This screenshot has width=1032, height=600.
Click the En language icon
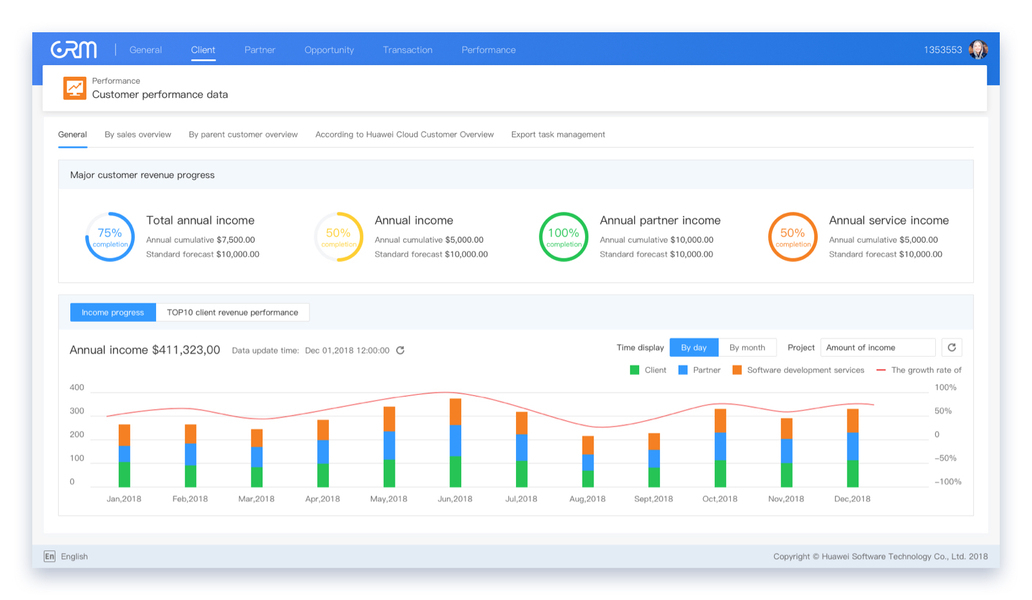click(49, 556)
